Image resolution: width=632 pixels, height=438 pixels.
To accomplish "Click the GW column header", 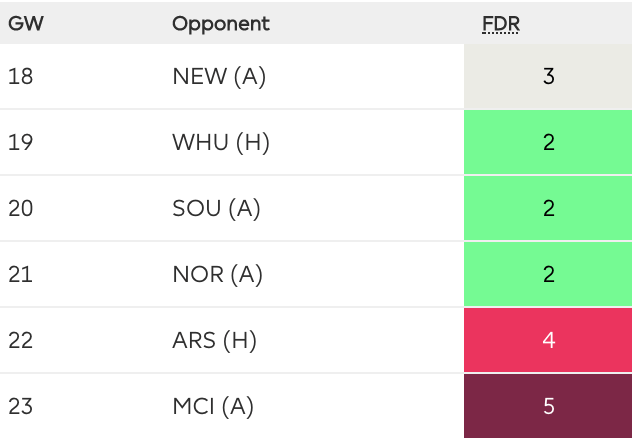I will [x=25, y=23].
